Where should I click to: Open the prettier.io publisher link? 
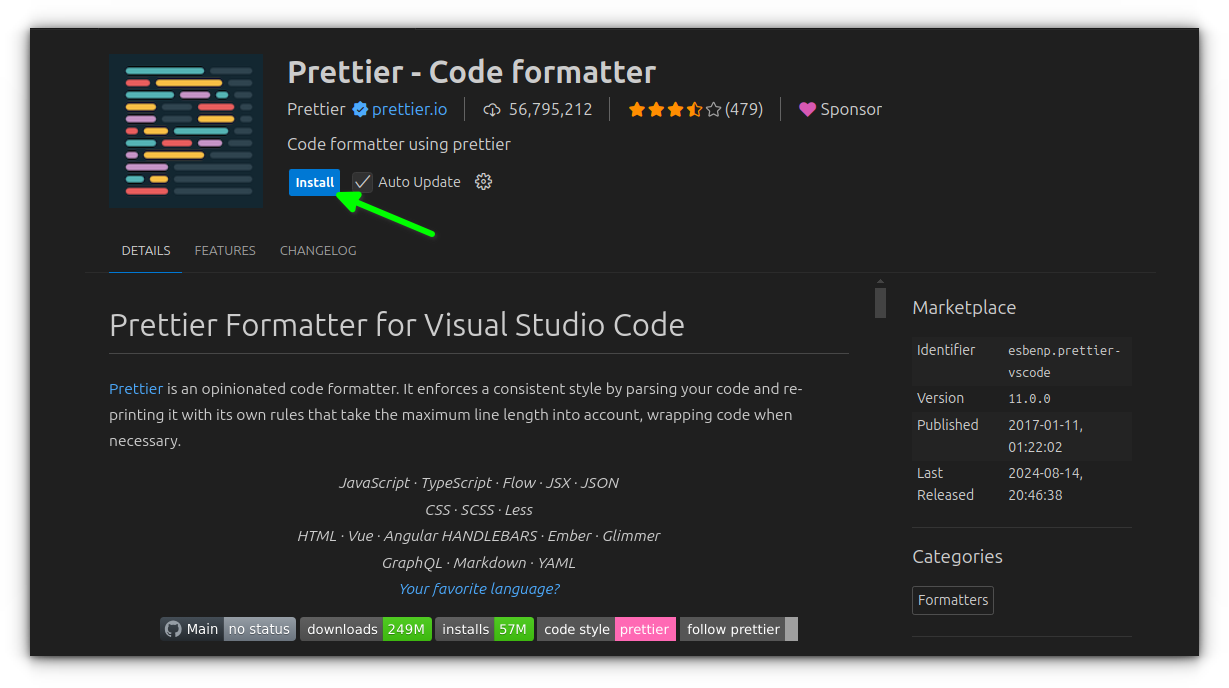[409, 110]
